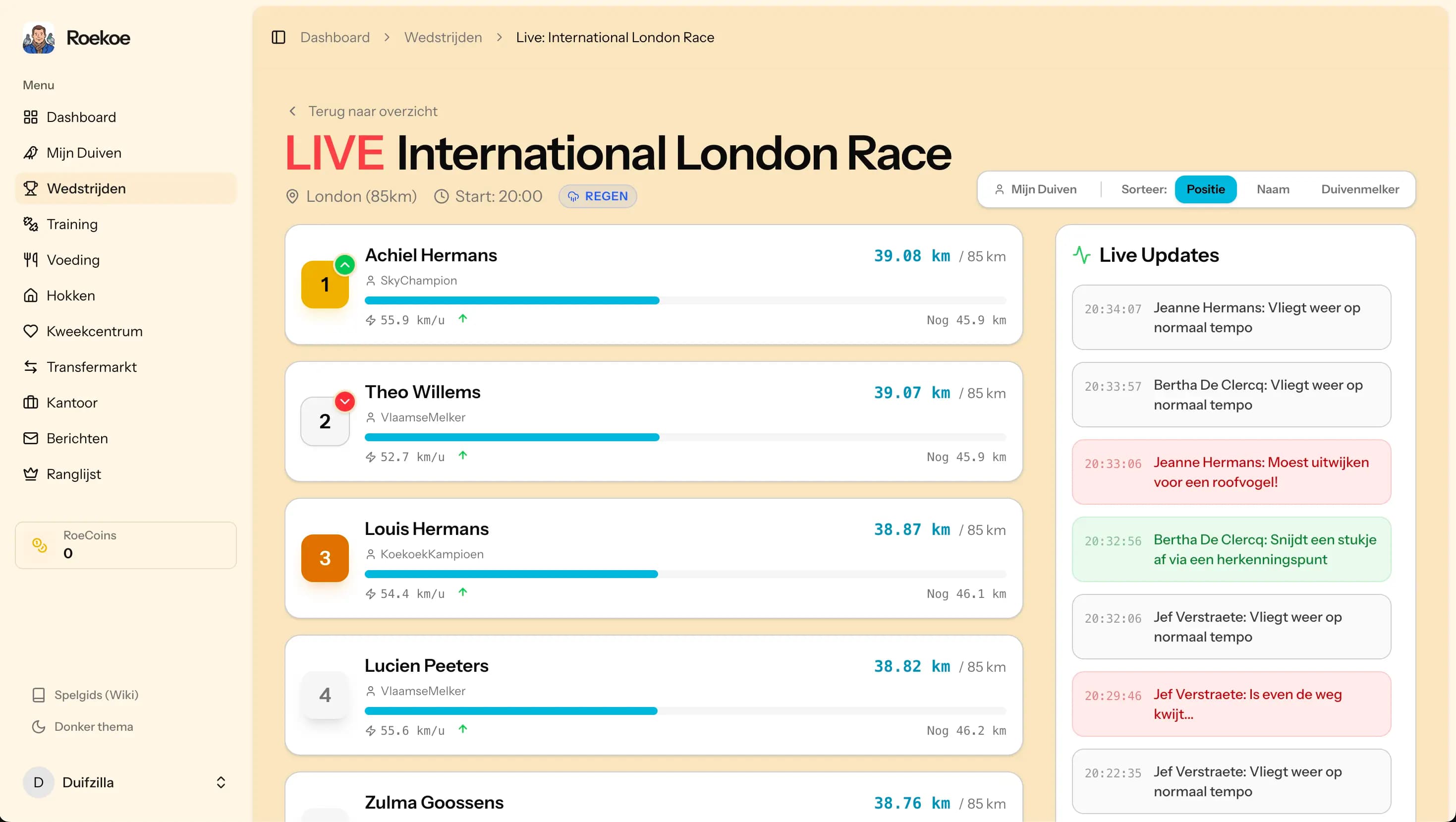Click green up chevron on rank 1

click(x=345, y=265)
